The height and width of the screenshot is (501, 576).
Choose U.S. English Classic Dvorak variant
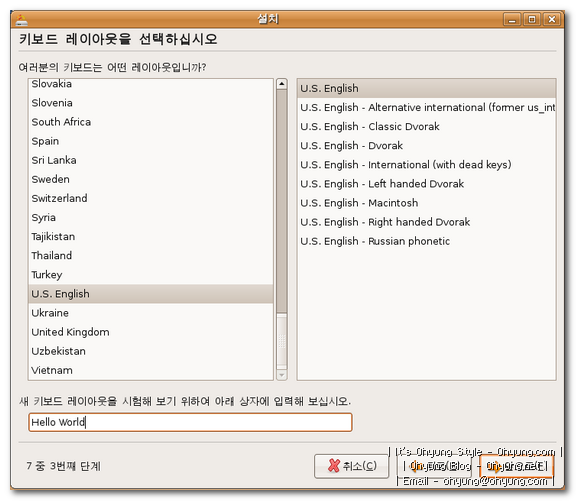click(x=426, y=126)
